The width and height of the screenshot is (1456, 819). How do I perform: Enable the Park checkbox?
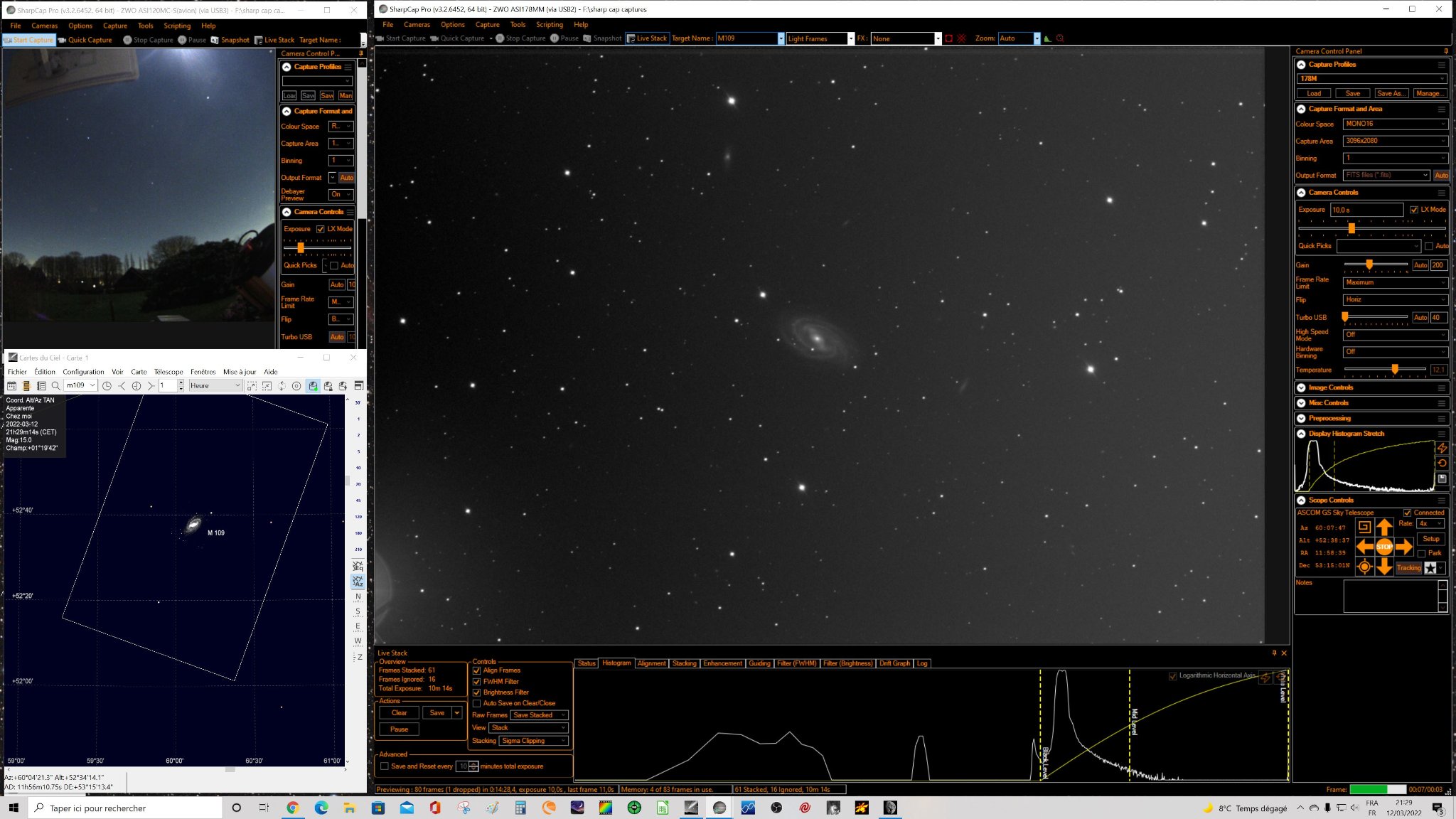coord(1422,553)
